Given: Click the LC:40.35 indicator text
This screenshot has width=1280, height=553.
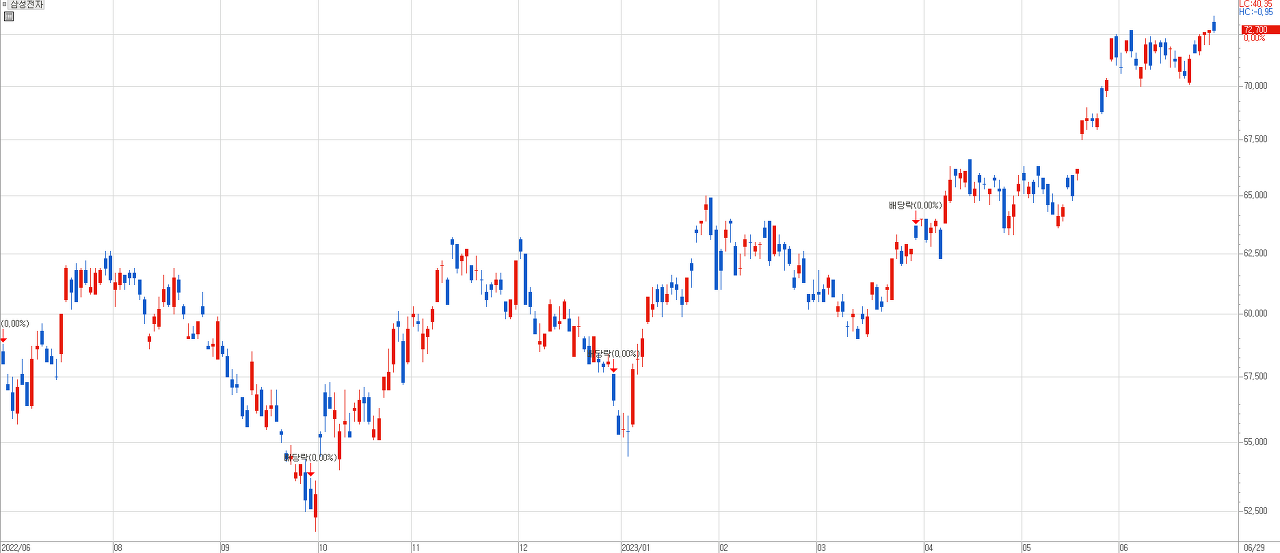Looking at the screenshot, I should point(1258,4).
